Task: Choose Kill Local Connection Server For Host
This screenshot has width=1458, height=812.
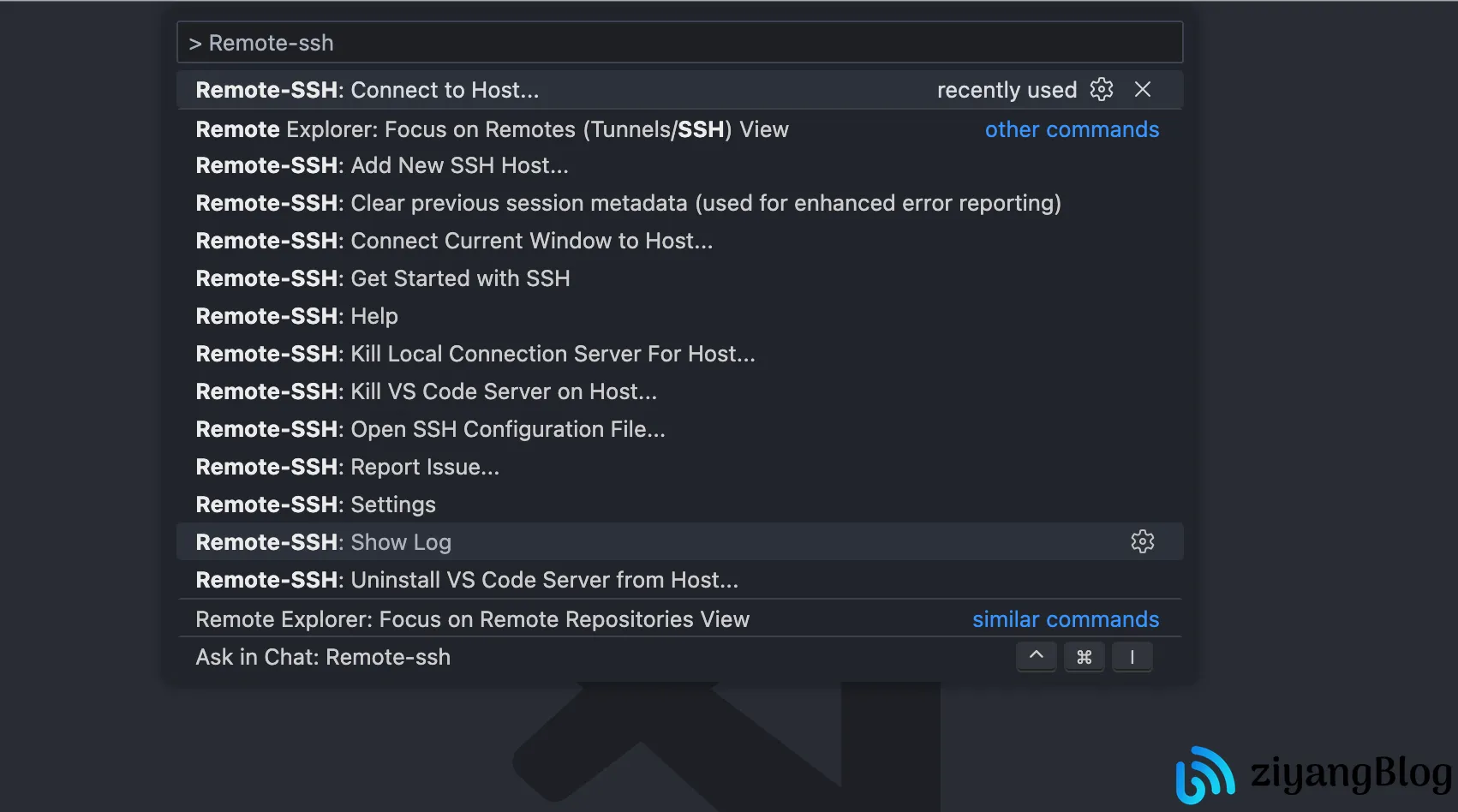Action: (x=475, y=354)
